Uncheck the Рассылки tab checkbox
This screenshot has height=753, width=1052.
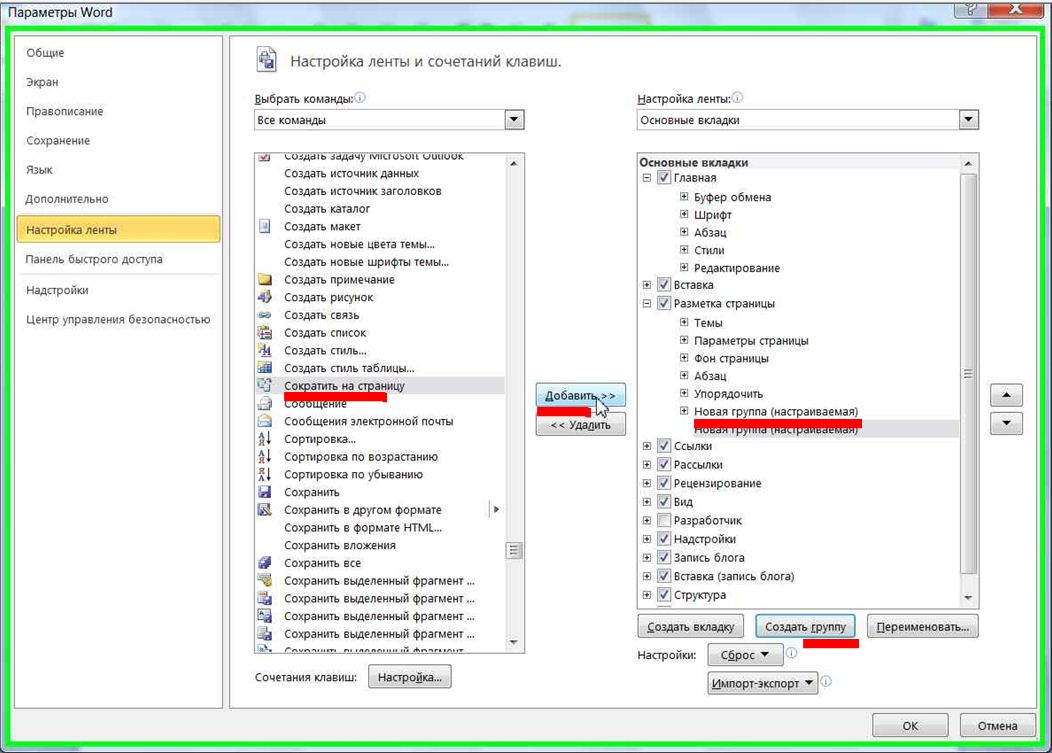[664, 464]
